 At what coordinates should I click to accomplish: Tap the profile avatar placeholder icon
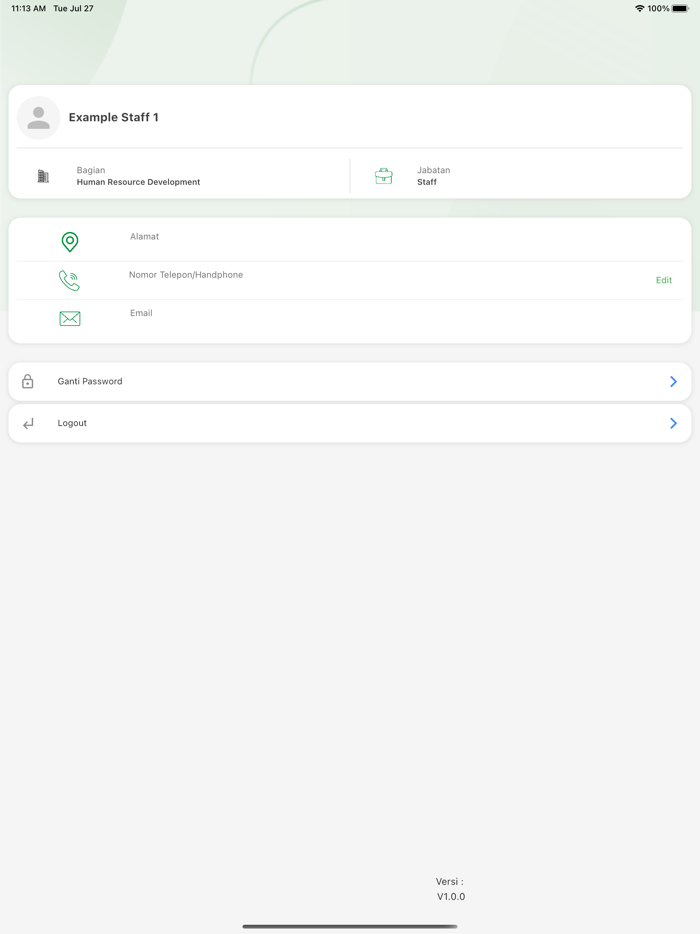pos(39,118)
